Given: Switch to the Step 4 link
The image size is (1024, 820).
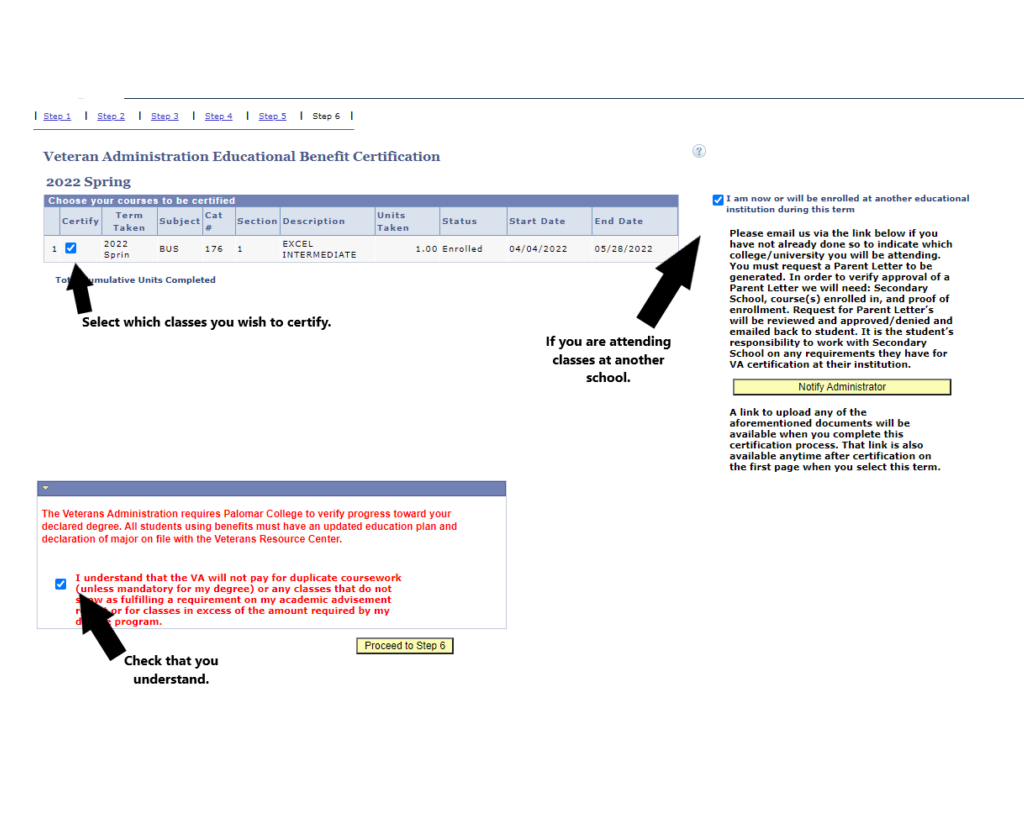Looking at the screenshot, I should pyautogui.click(x=219, y=116).
